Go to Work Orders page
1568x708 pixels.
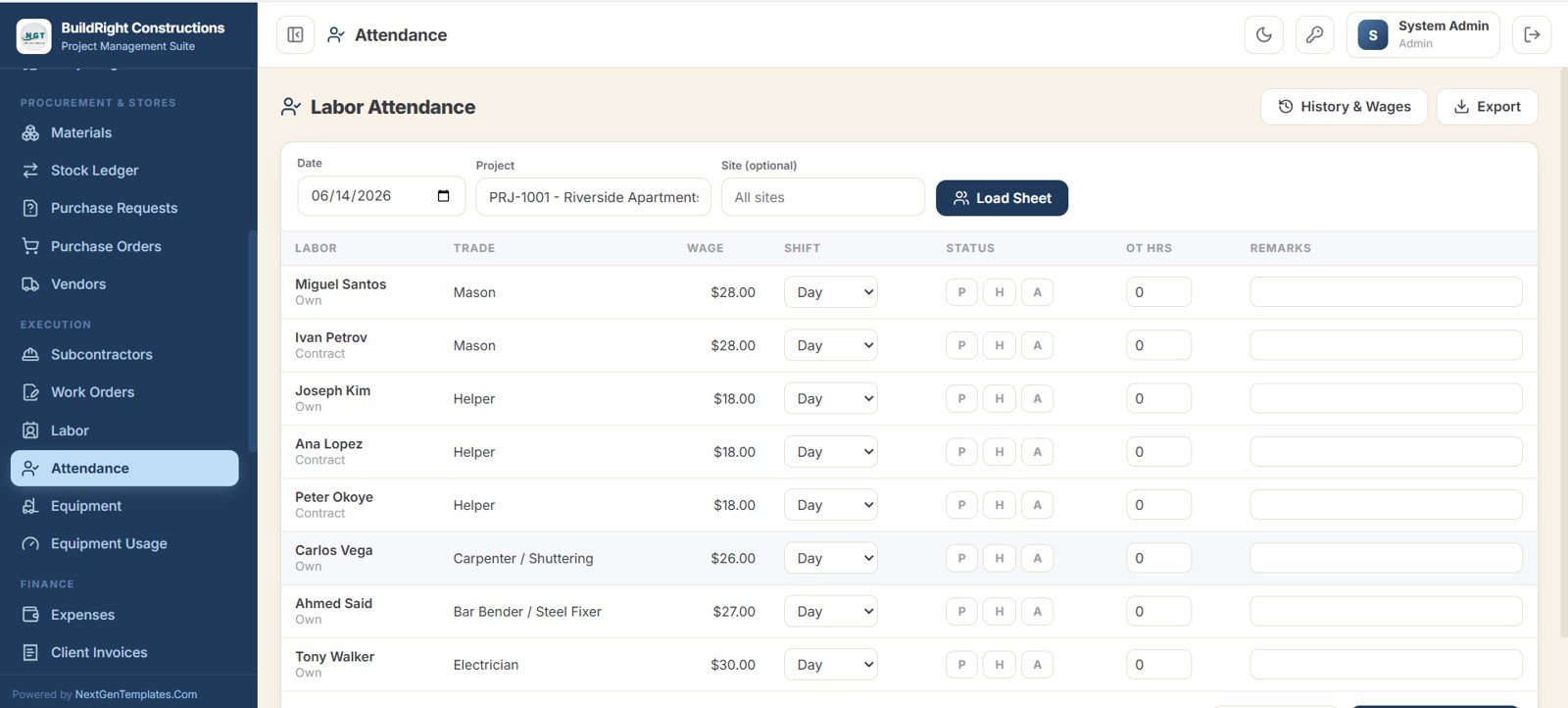tap(124, 392)
